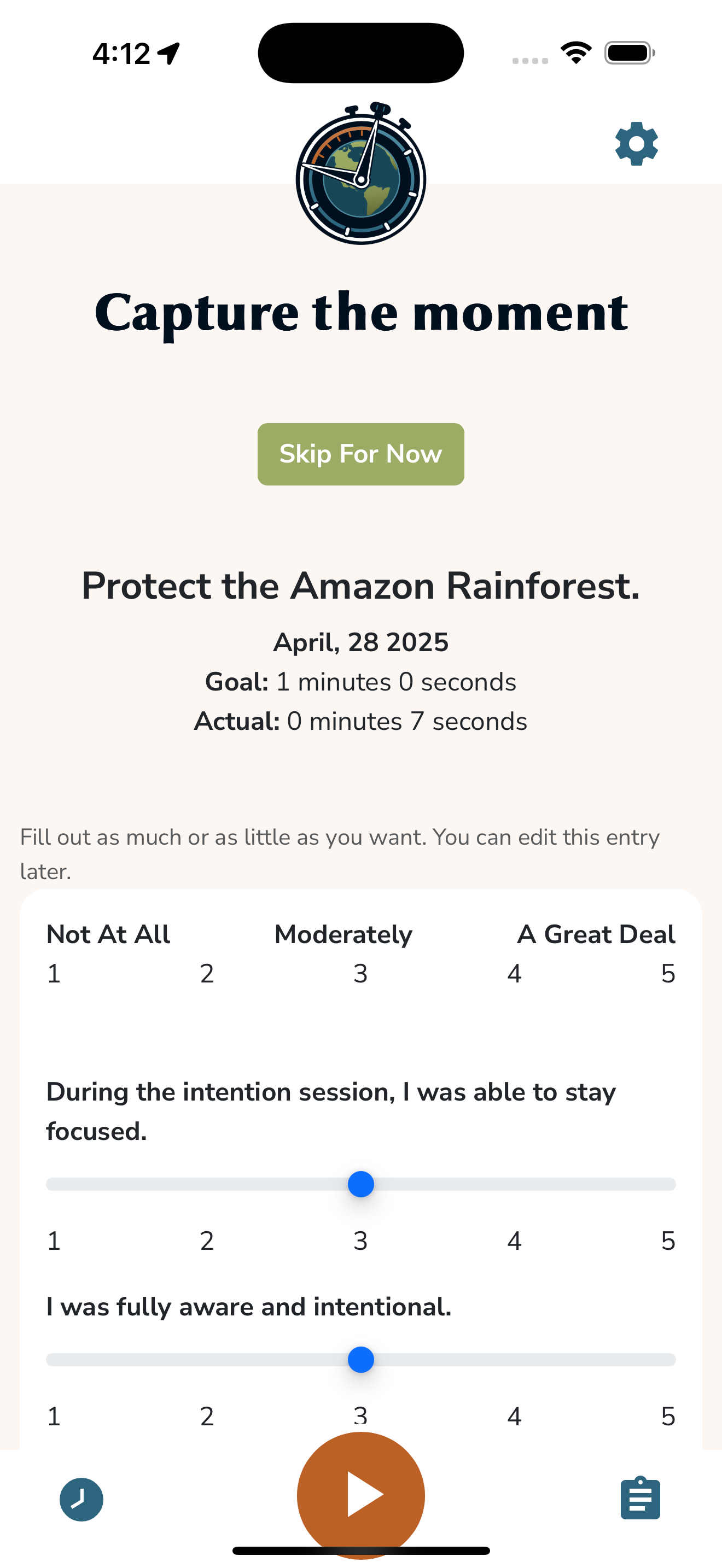The image size is (722, 1568).
Task: Tap the stopwatch globe logo
Action: [361, 174]
